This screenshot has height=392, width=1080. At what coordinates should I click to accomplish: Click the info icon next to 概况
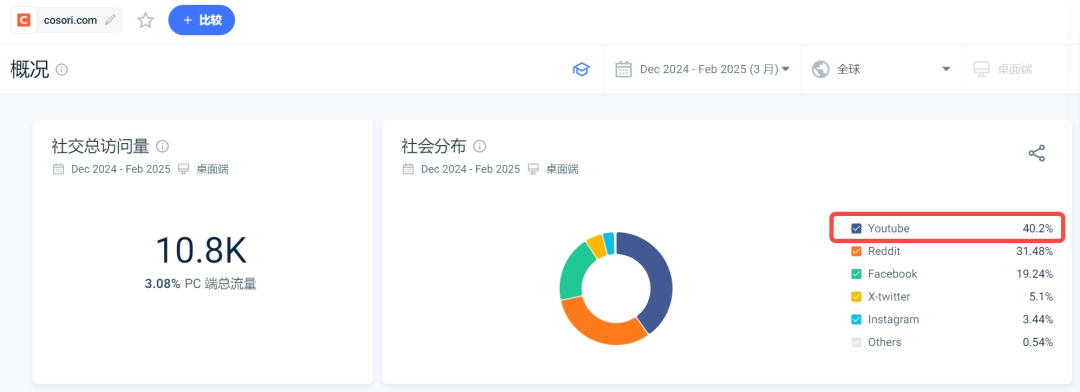tap(62, 70)
